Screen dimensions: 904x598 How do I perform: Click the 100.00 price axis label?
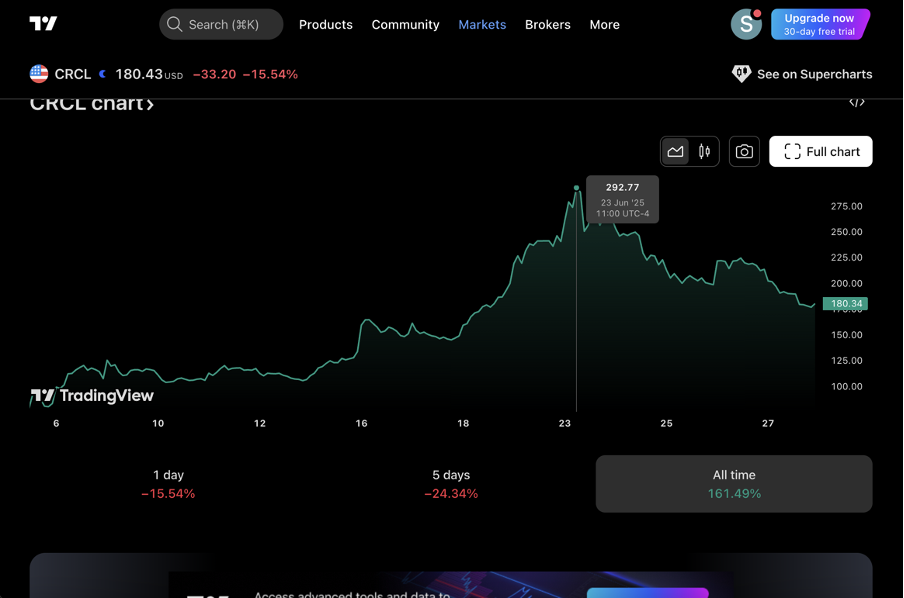click(x=846, y=386)
